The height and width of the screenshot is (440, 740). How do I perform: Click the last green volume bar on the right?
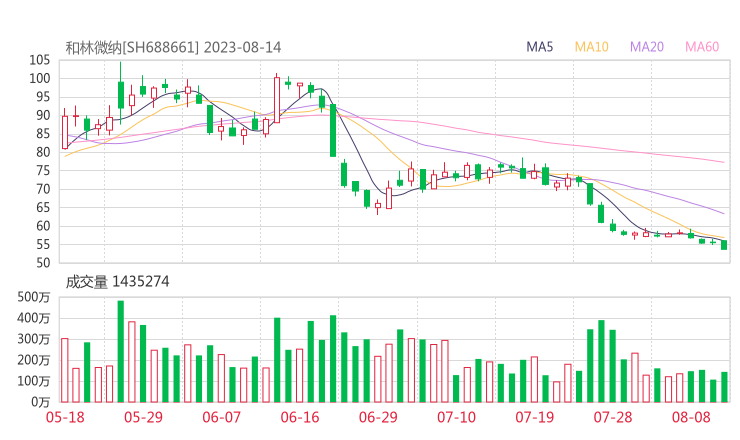click(724, 387)
